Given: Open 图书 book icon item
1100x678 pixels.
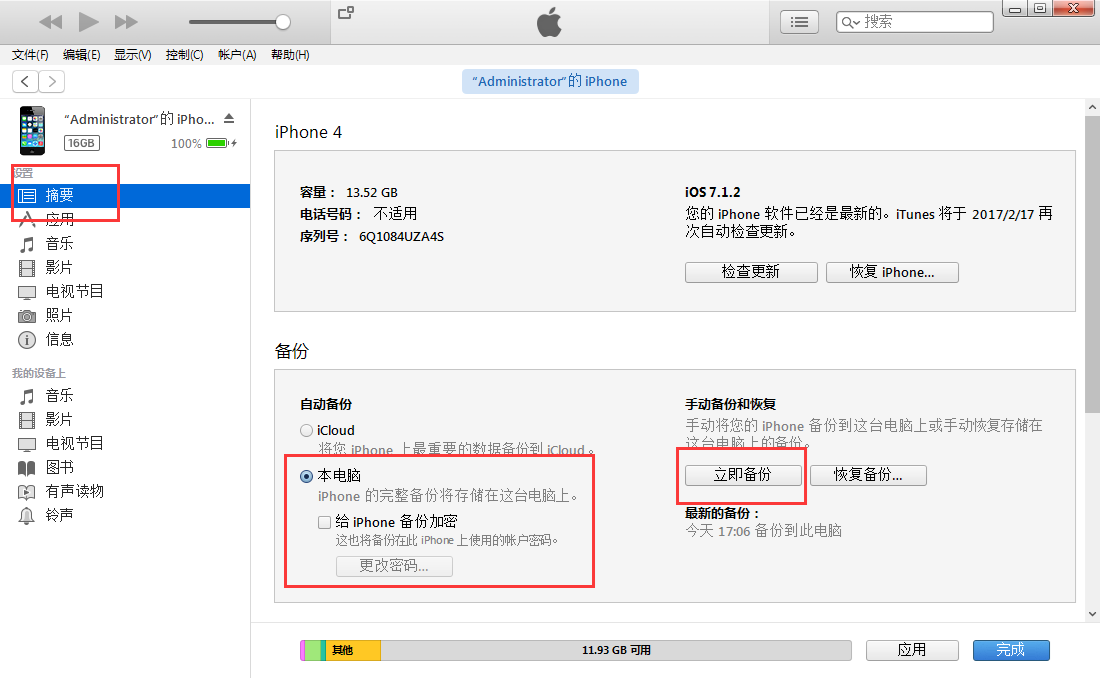Looking at the screenshot, I should click(x=125, y=467).
